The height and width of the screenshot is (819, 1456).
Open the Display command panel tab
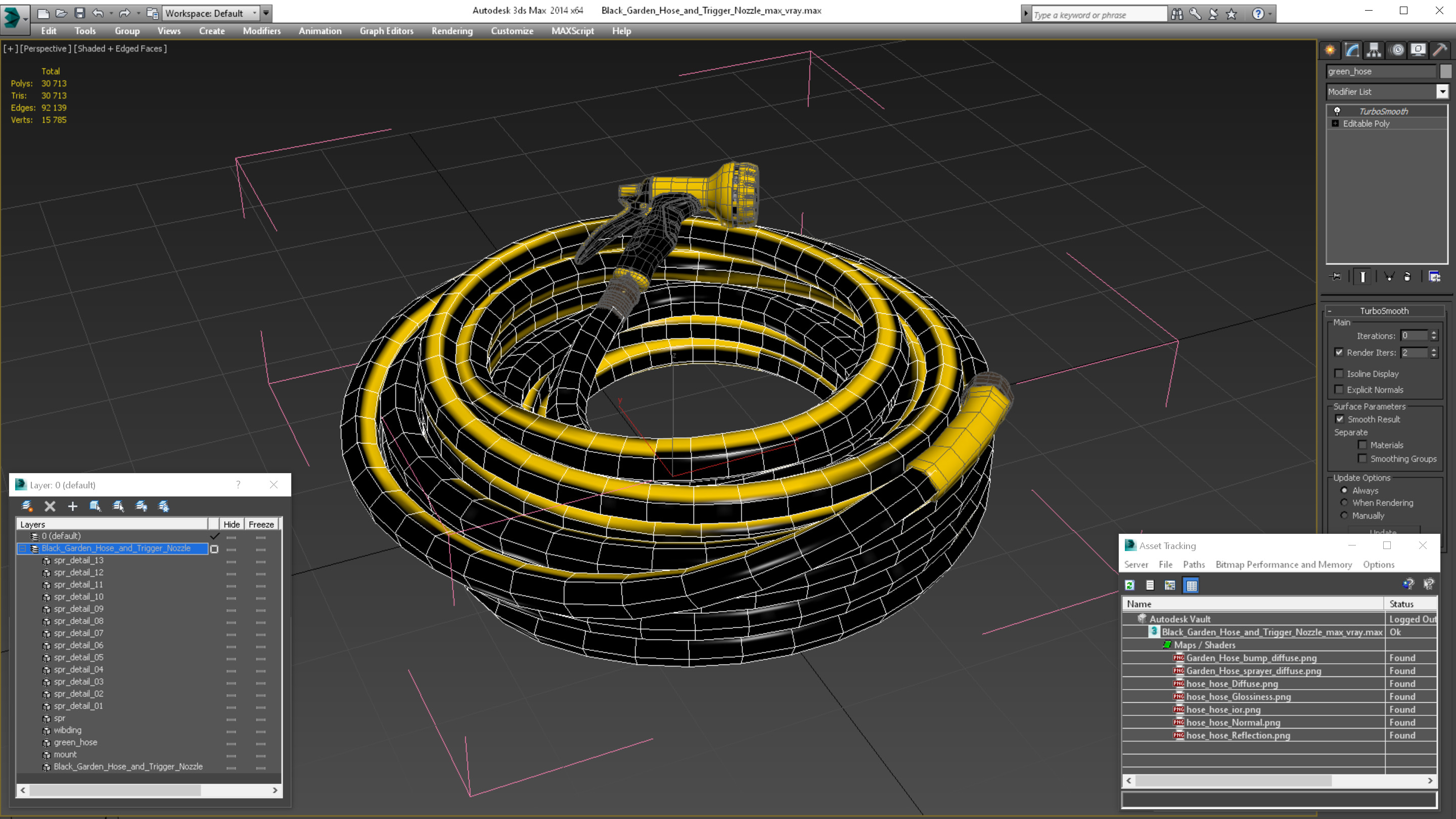1418,50
